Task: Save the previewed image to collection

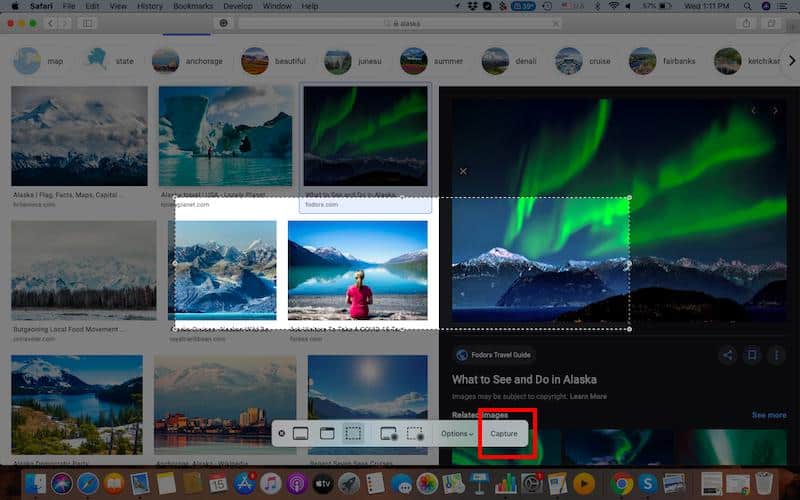Action: 752,355
